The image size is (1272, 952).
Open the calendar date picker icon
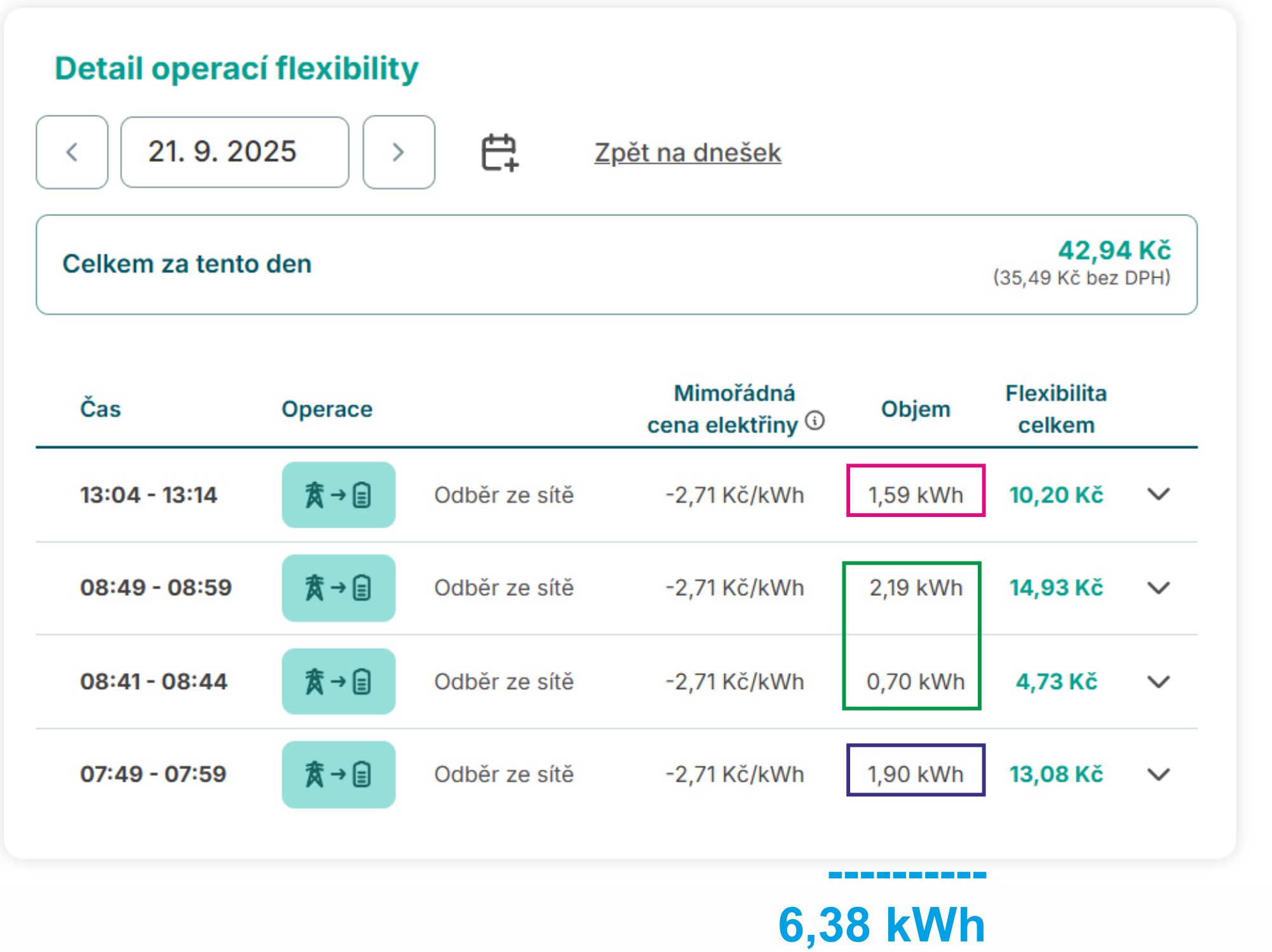pos(499,152)
